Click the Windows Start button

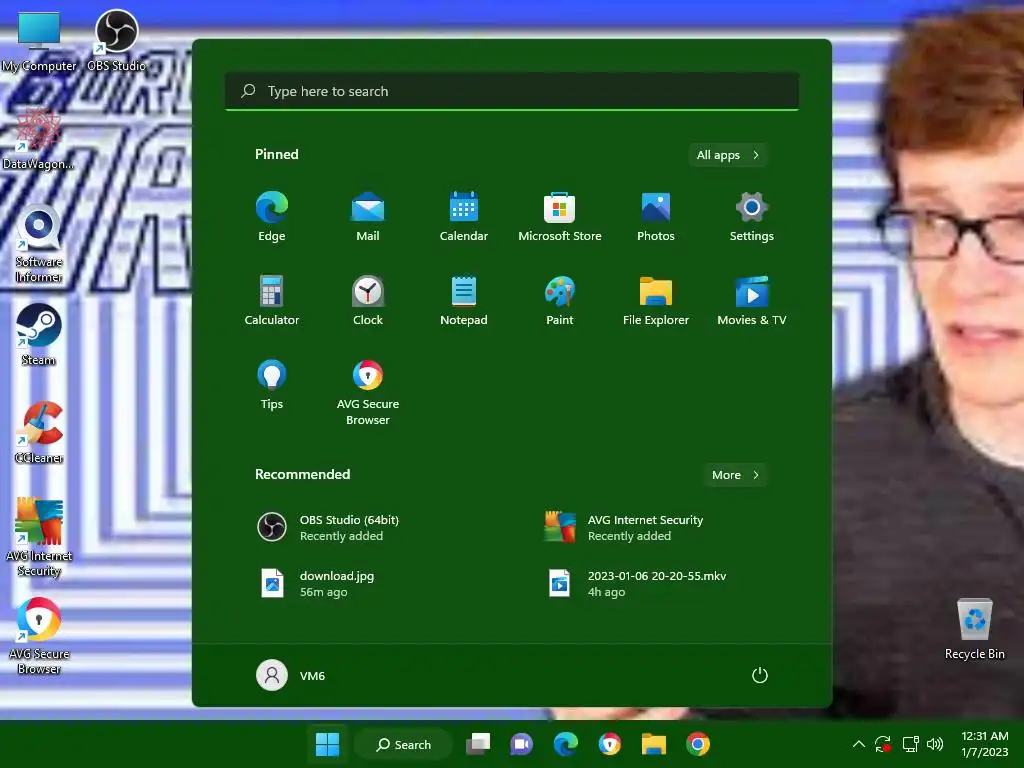click(327, 744)
